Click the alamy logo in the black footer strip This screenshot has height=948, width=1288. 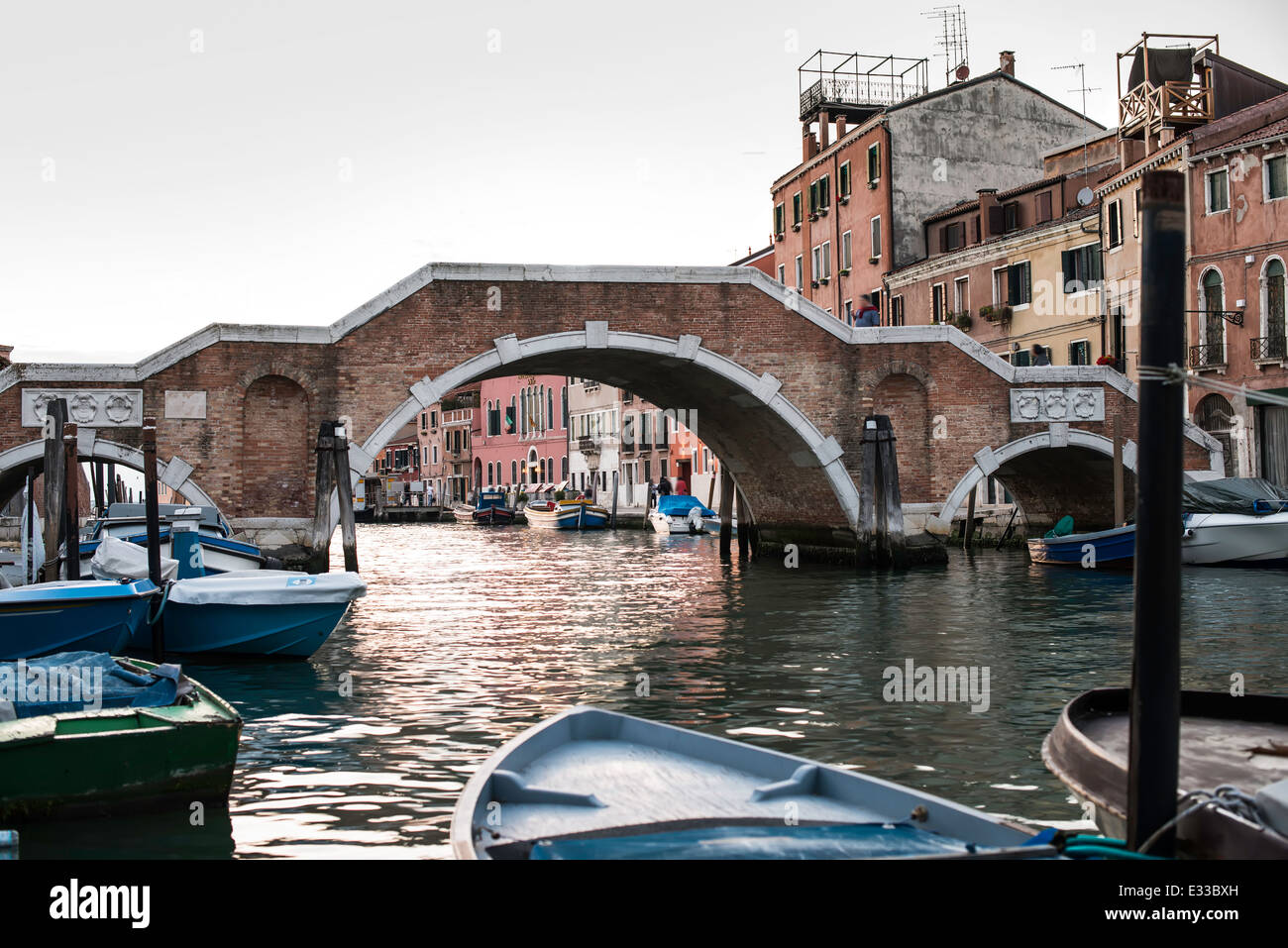[100, 903]
